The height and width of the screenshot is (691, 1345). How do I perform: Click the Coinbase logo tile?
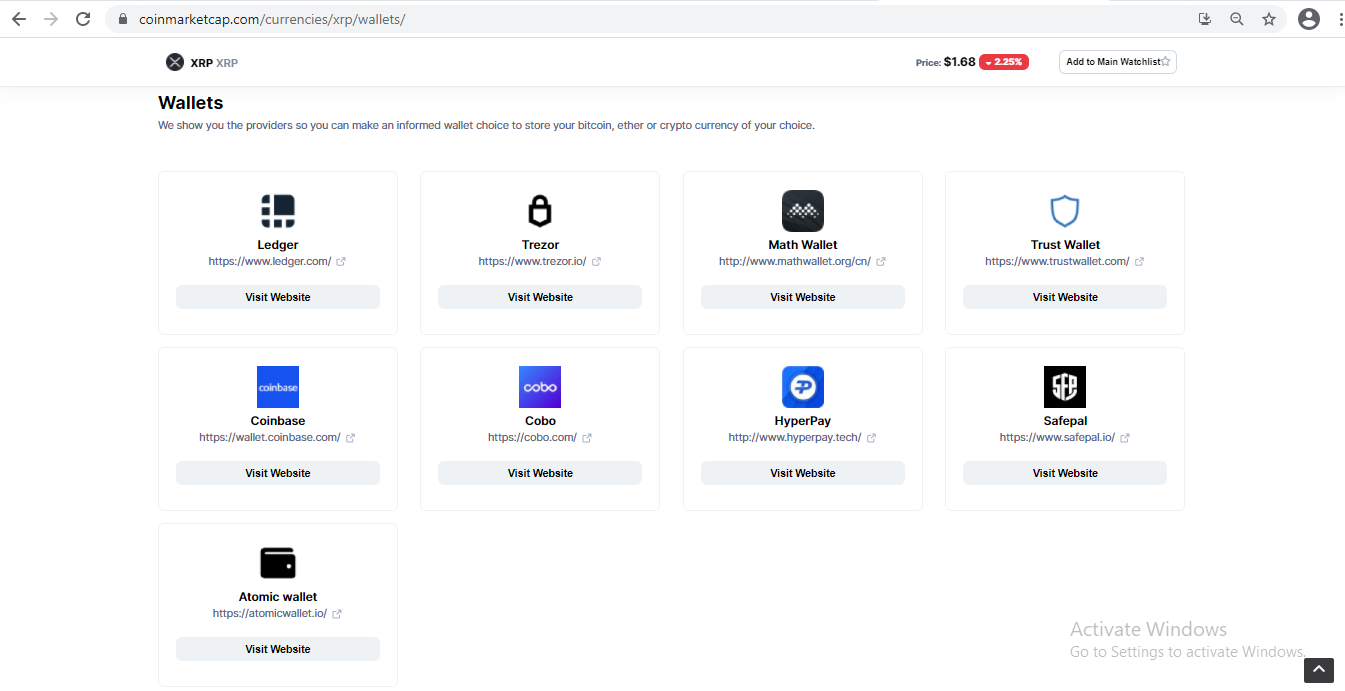point(278,387)
